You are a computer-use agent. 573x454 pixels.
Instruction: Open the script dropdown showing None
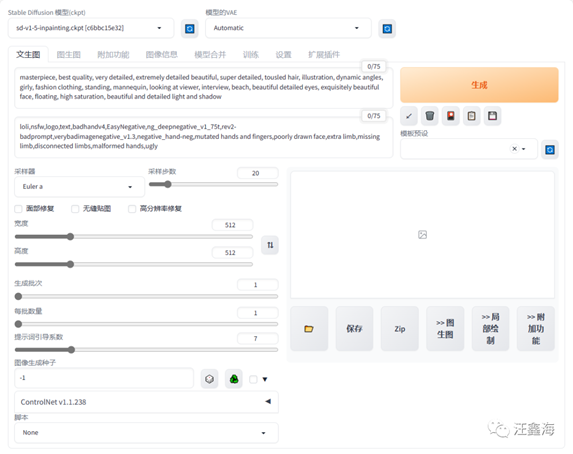point(146,433)
